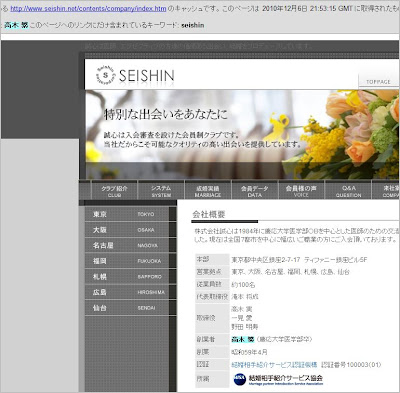Open the クラブ紹介 CLUB menu item
This screenshot has height=393, width=400.
[114, 191]
